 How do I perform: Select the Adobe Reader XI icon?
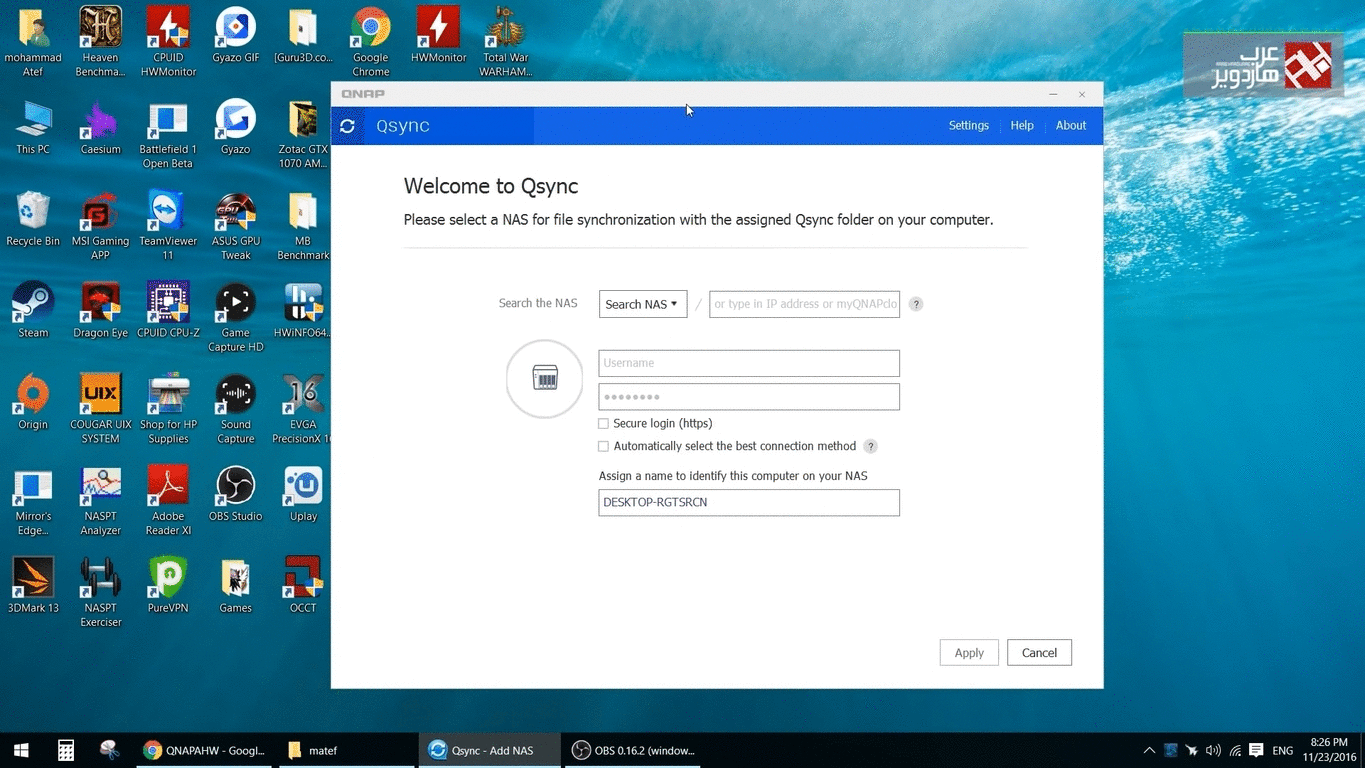tap(168, 501)
